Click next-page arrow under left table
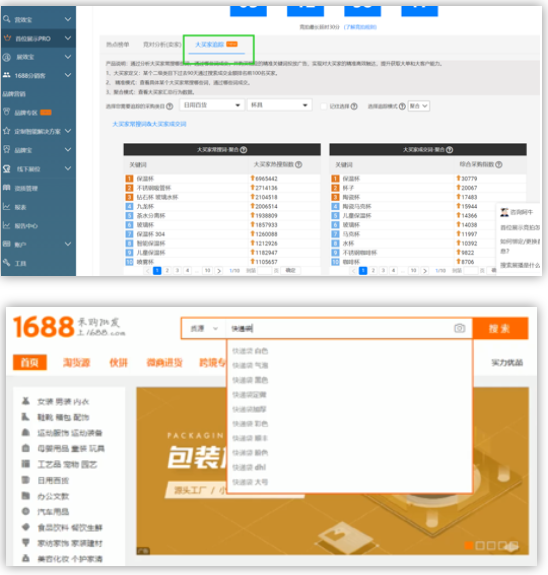This screenshot has height=575, width=548. [x=219, y=271]
